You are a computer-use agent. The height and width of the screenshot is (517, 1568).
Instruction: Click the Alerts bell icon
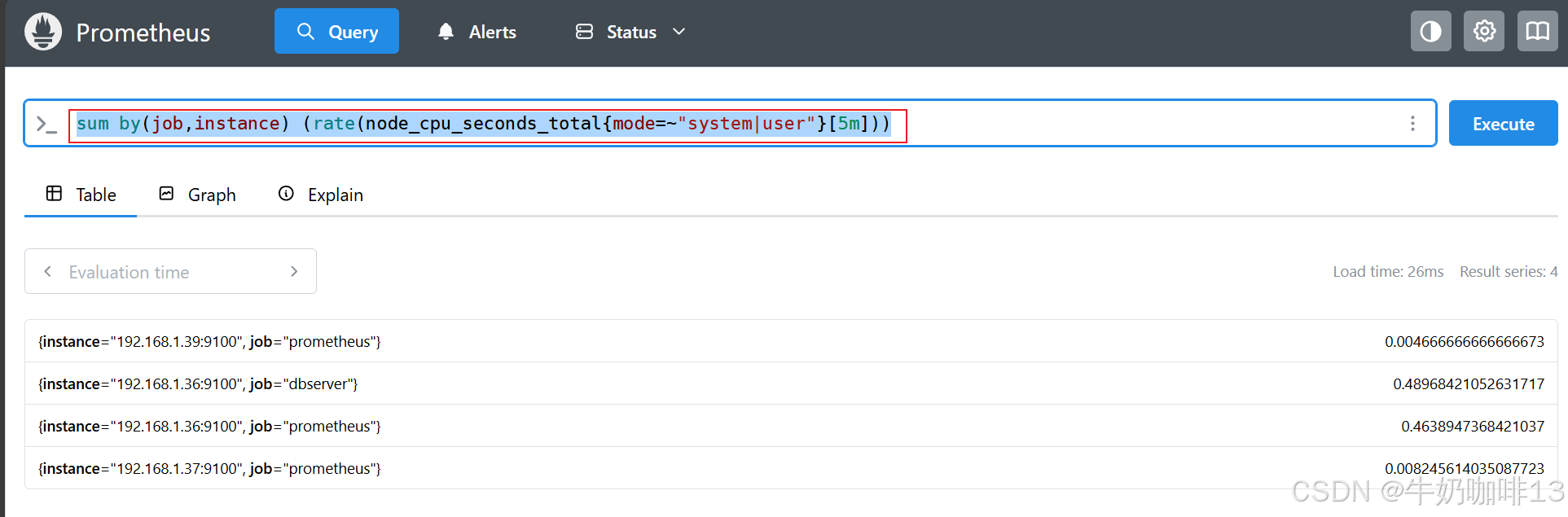[x=446, y=32]
